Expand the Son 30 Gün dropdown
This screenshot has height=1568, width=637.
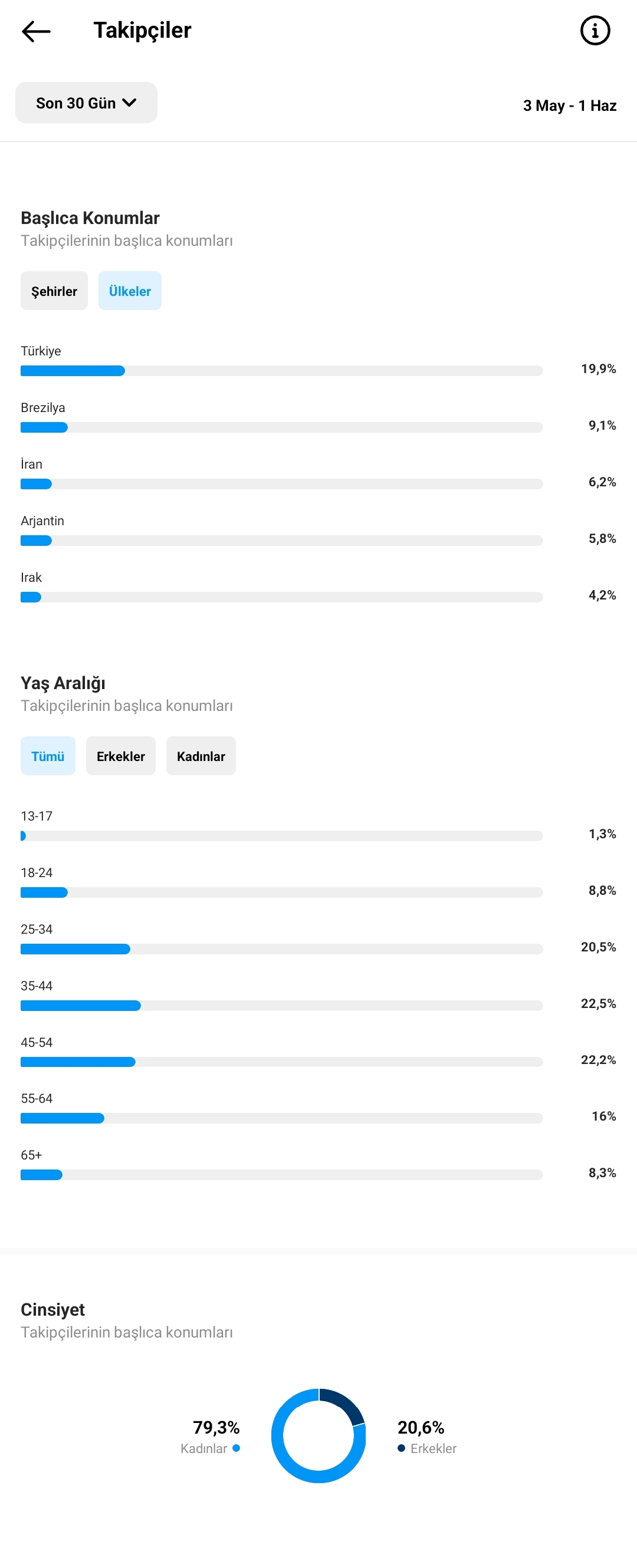[x=87, y=103]
